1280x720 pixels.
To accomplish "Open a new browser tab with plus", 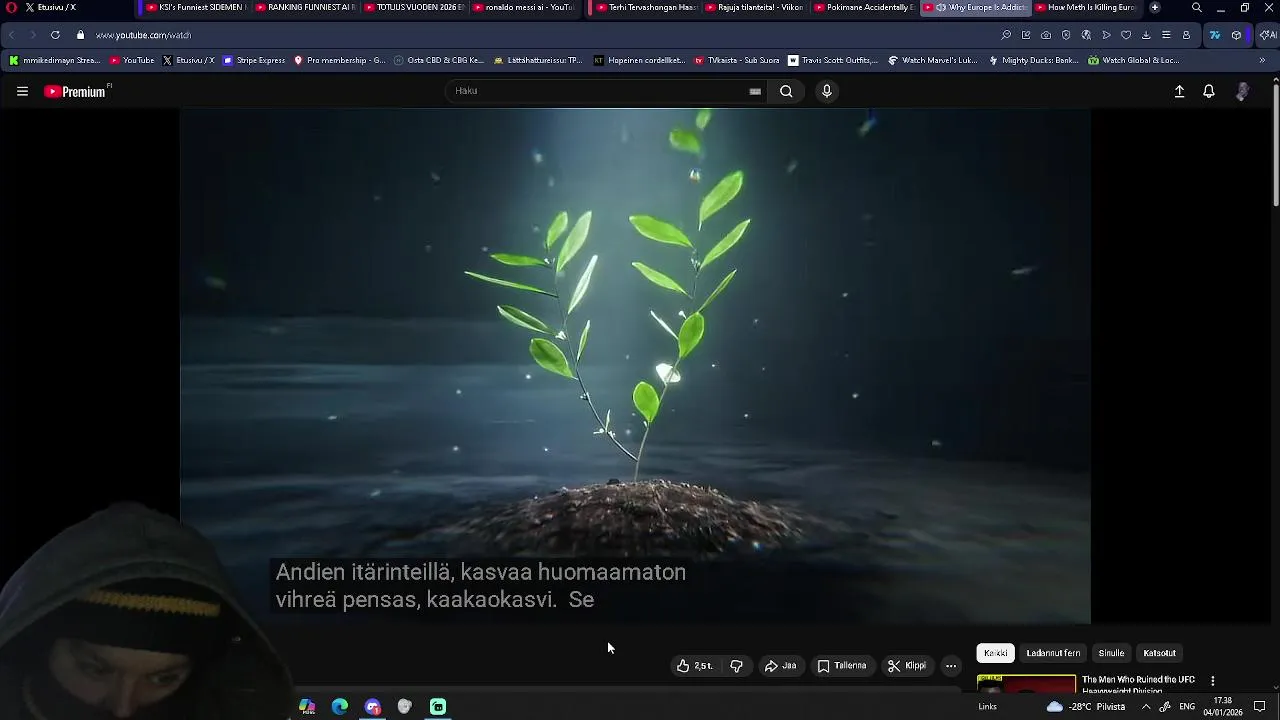I will [1155, 7].
